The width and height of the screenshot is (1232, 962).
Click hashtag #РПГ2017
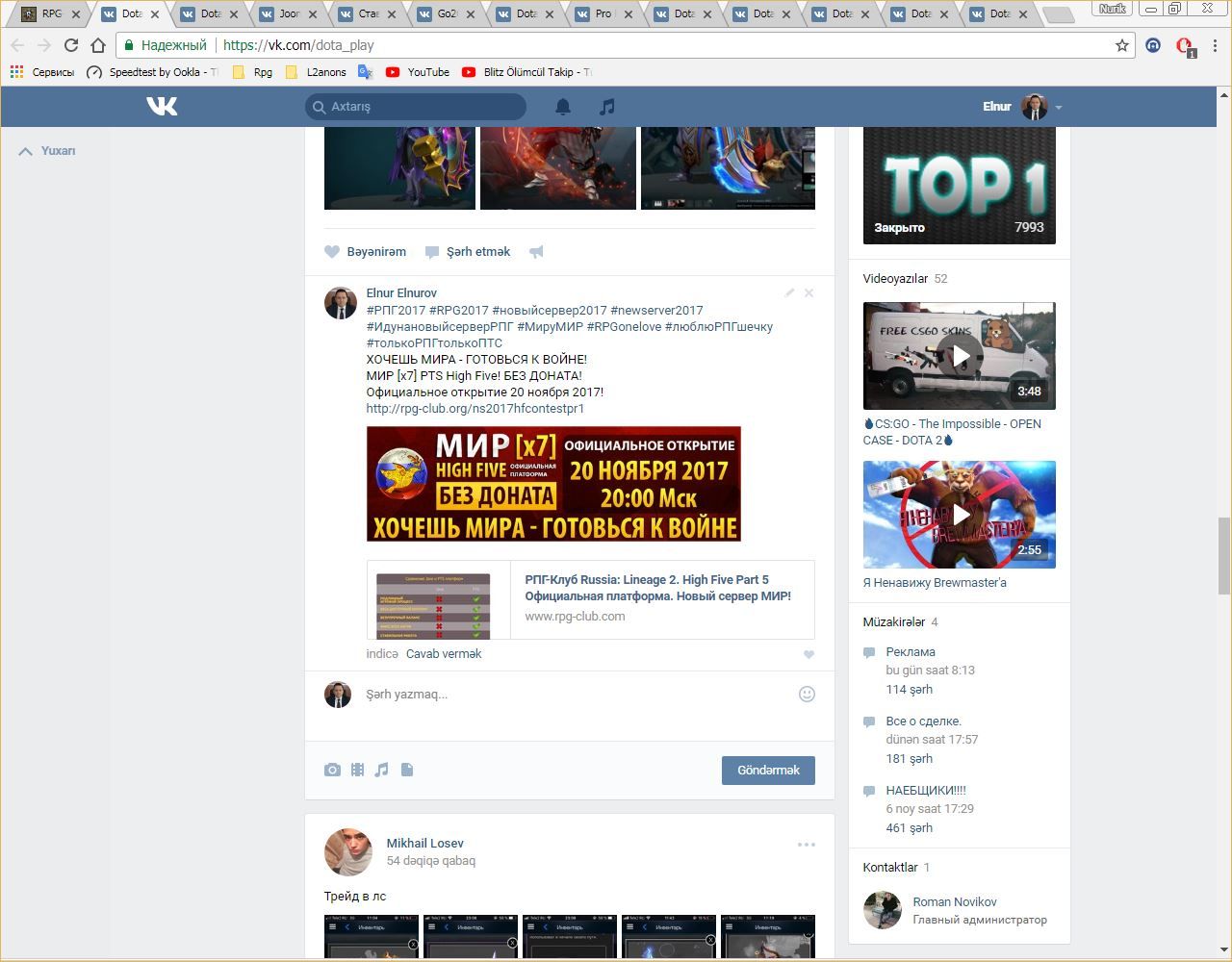tap(396, 311)
